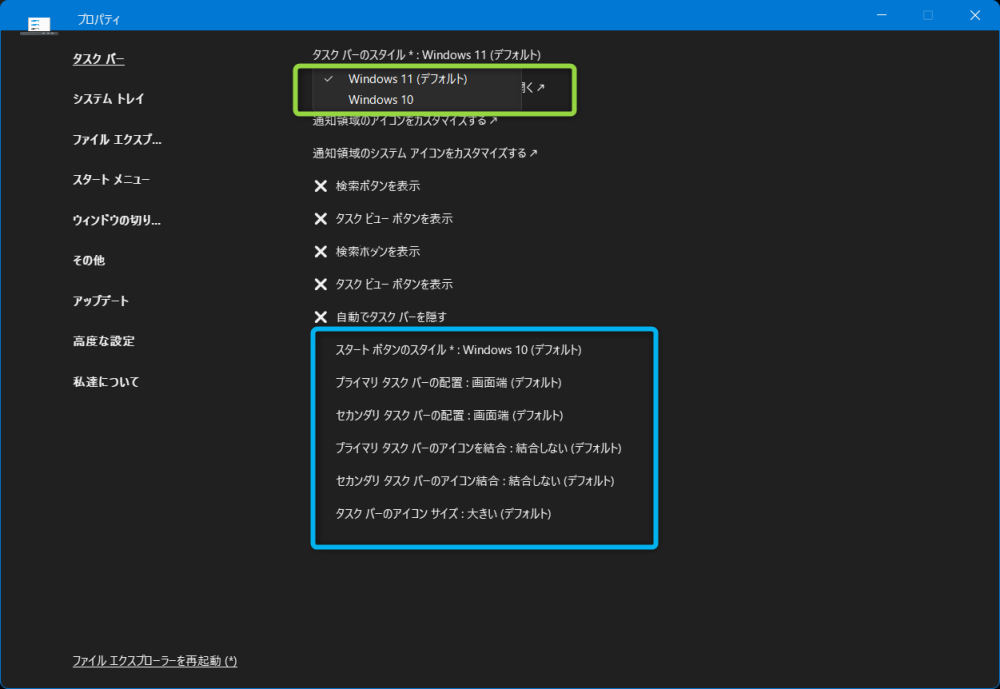Open 通知領域のアイコンをカスタマイズする link
The width and height of the screenshot is (1000, 689).
404,121
